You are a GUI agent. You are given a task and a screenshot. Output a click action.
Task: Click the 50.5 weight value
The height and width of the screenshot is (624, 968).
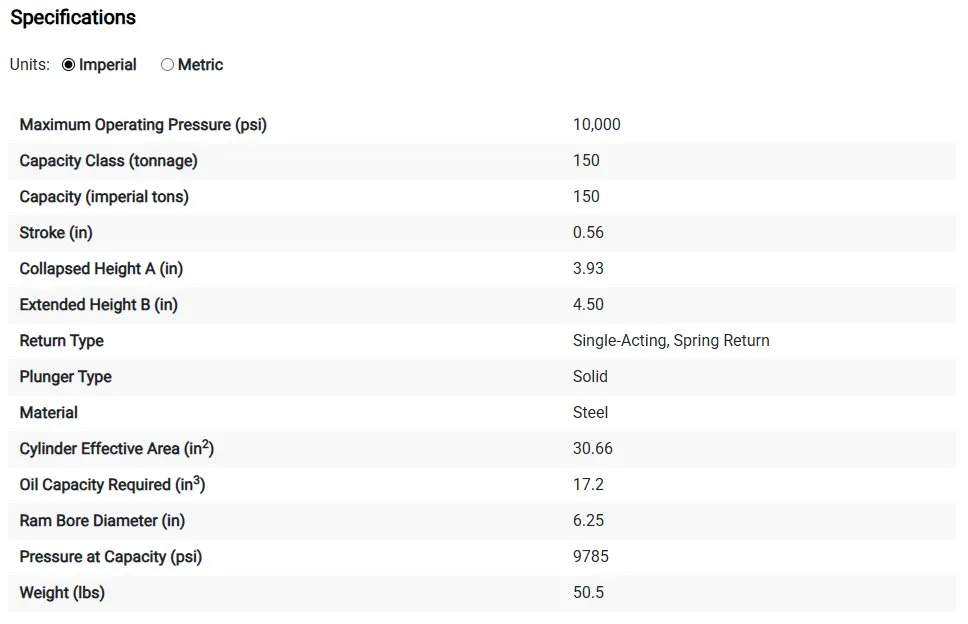pyautogui.click(x=588, y=593)
